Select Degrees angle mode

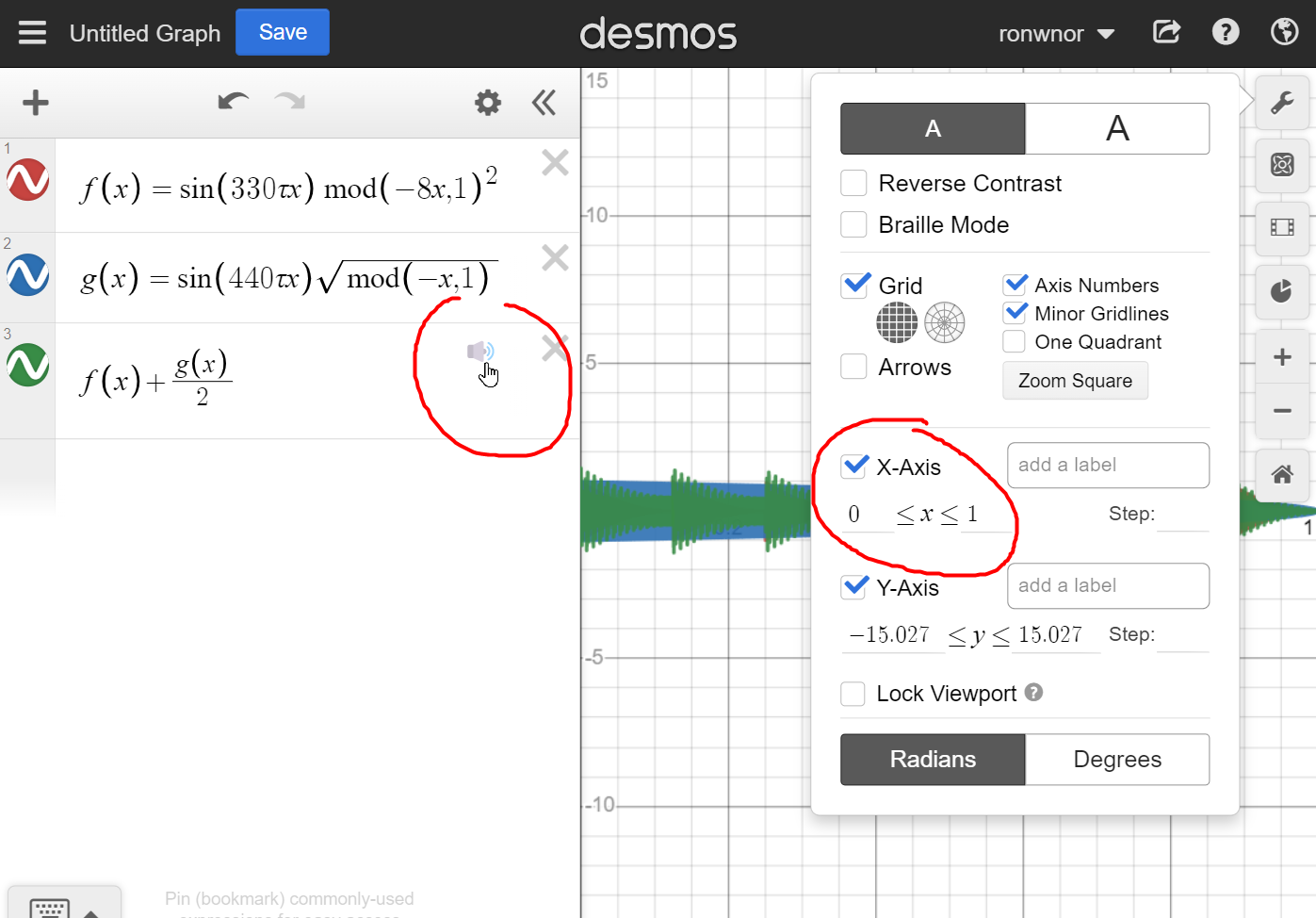[1117, 760]
